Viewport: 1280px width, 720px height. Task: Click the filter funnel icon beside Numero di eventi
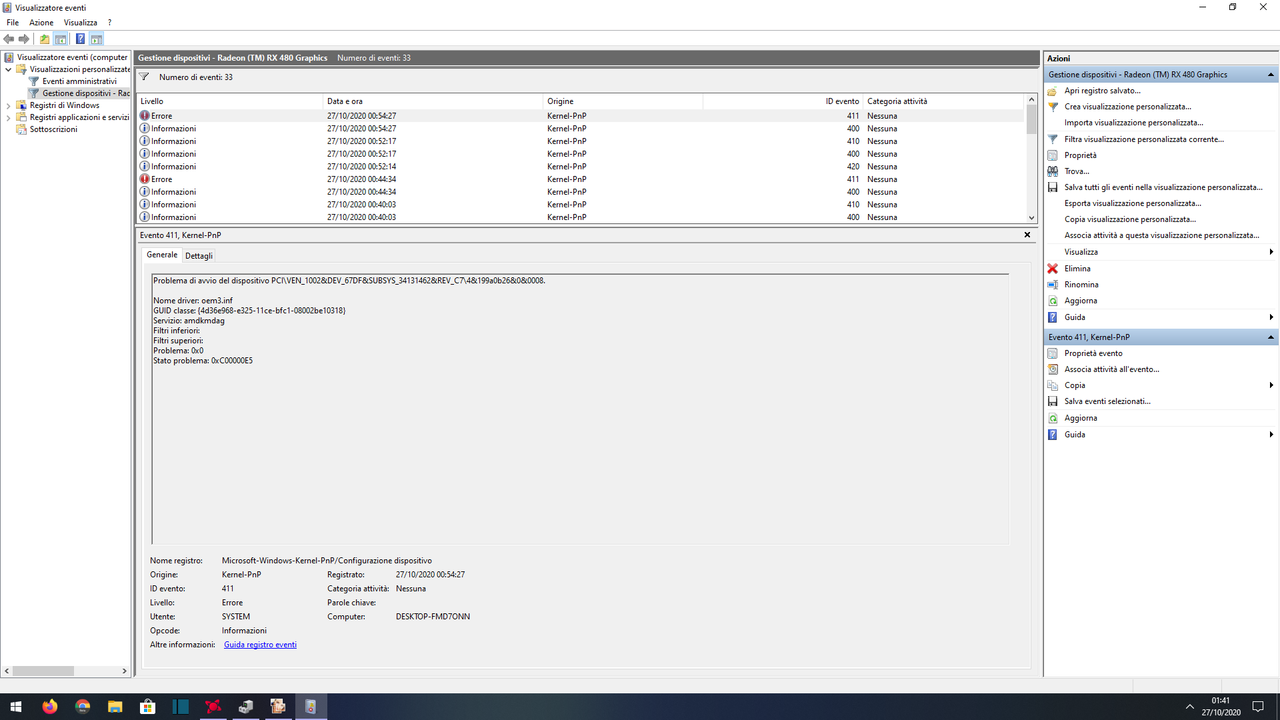click(x=144, y=77)
